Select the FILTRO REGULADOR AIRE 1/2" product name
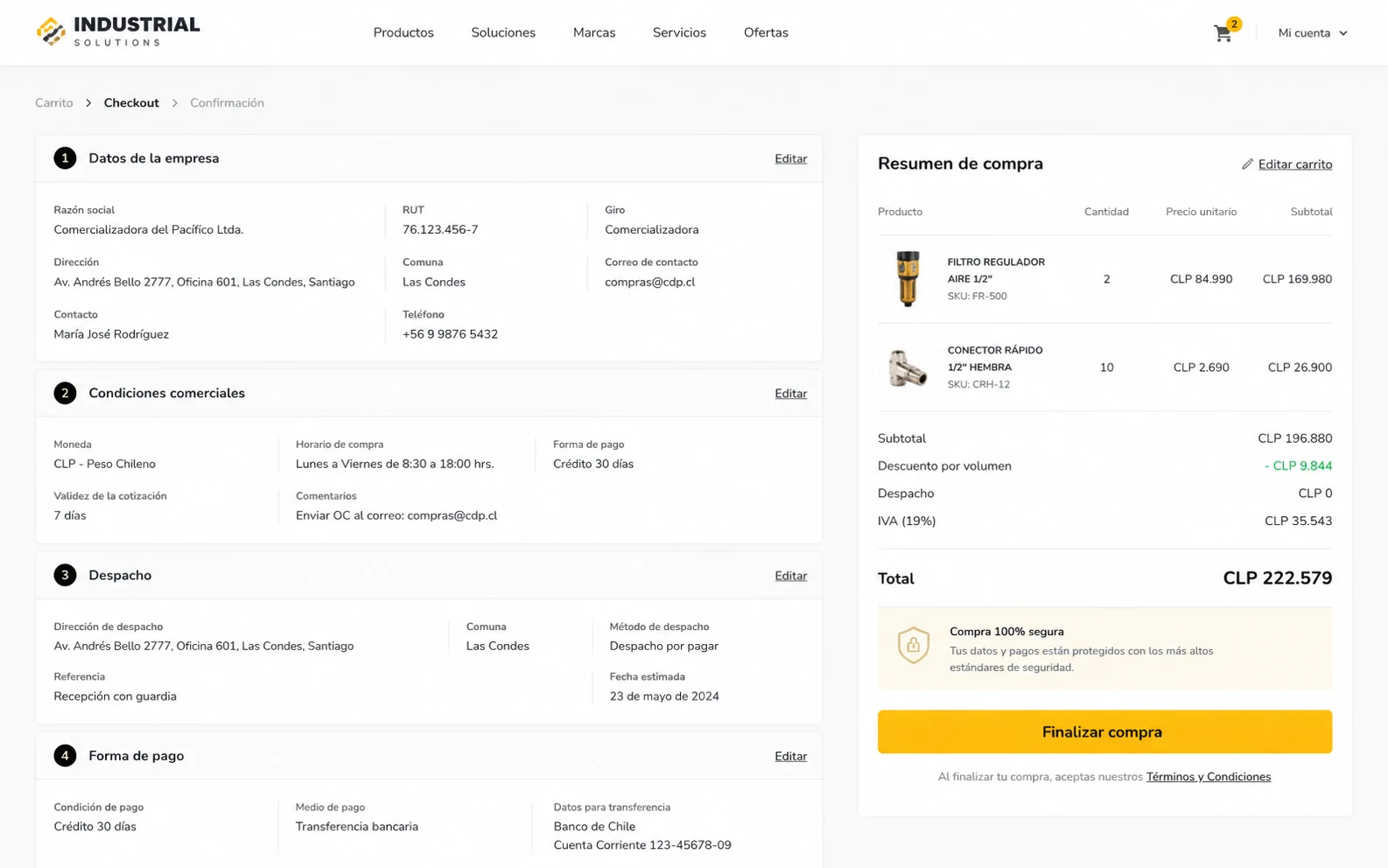This screenshot has height=868, width=1388. (x=996, y=270)
